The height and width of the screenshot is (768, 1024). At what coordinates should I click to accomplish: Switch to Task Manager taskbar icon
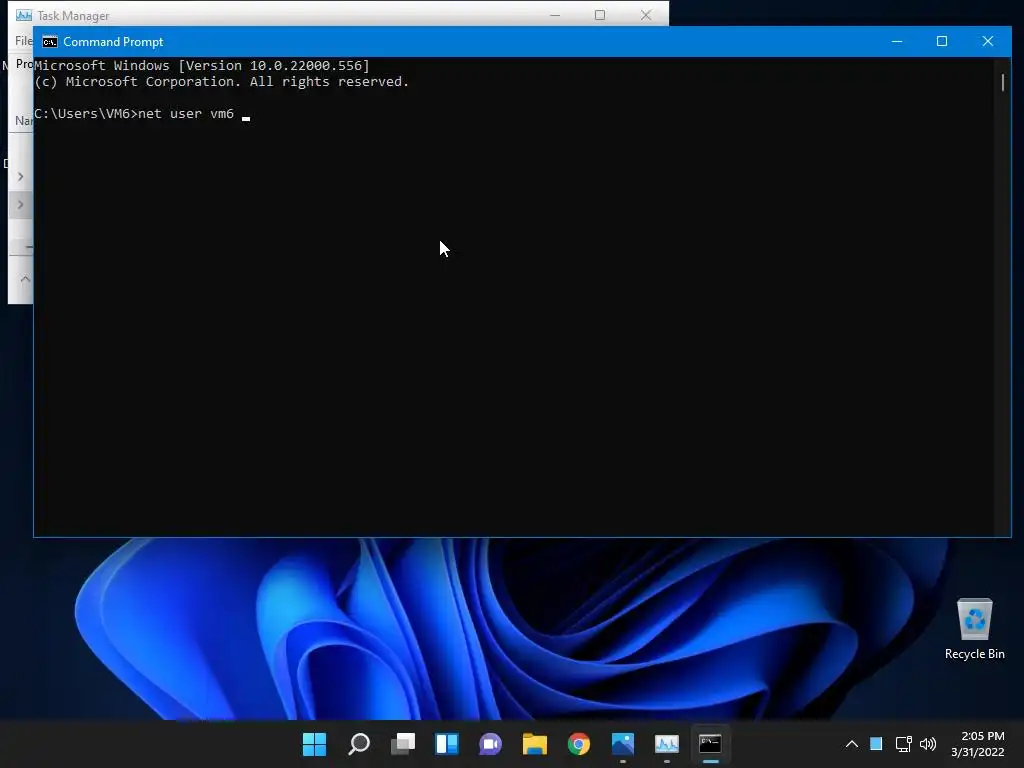click(x=667, y=744)
